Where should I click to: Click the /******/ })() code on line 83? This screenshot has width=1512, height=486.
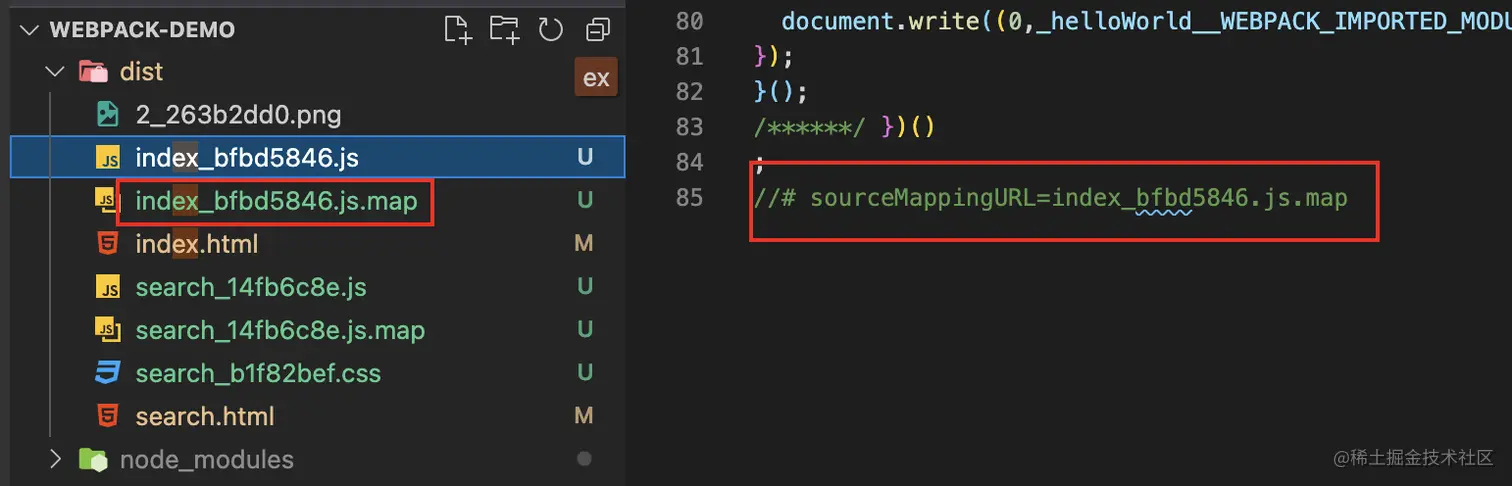click(844, 127)
